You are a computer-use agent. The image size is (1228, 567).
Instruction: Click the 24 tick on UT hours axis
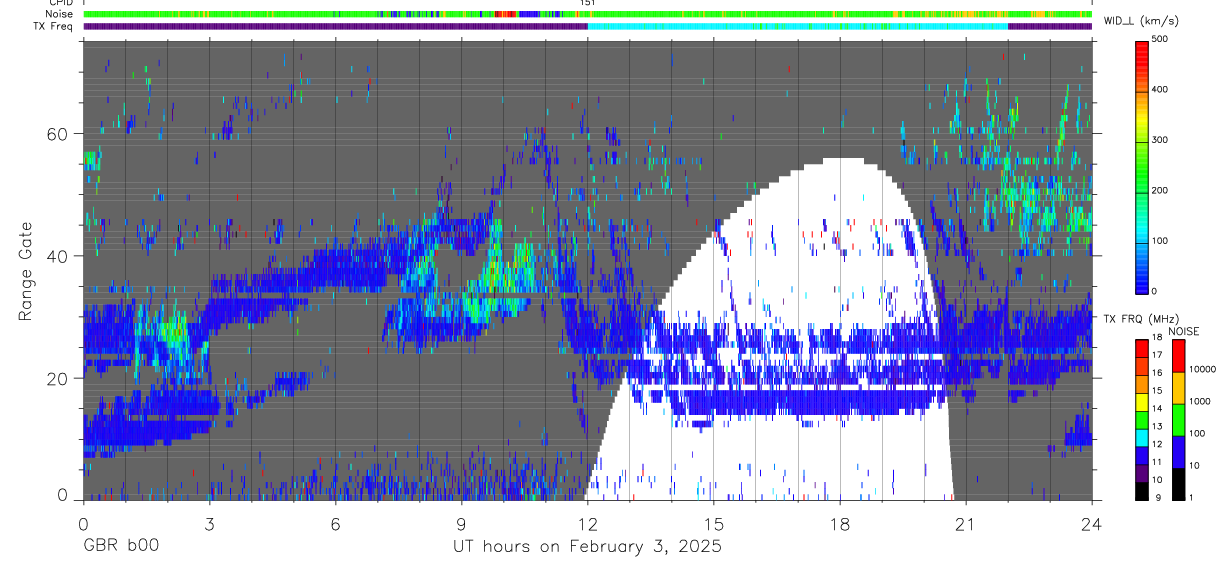tap(1091, 523)
